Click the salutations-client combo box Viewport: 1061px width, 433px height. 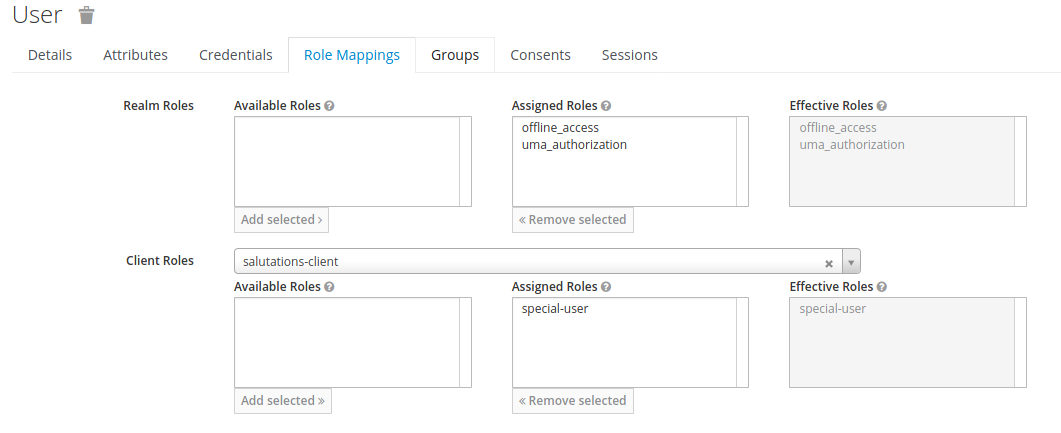(x=547, y=261)
